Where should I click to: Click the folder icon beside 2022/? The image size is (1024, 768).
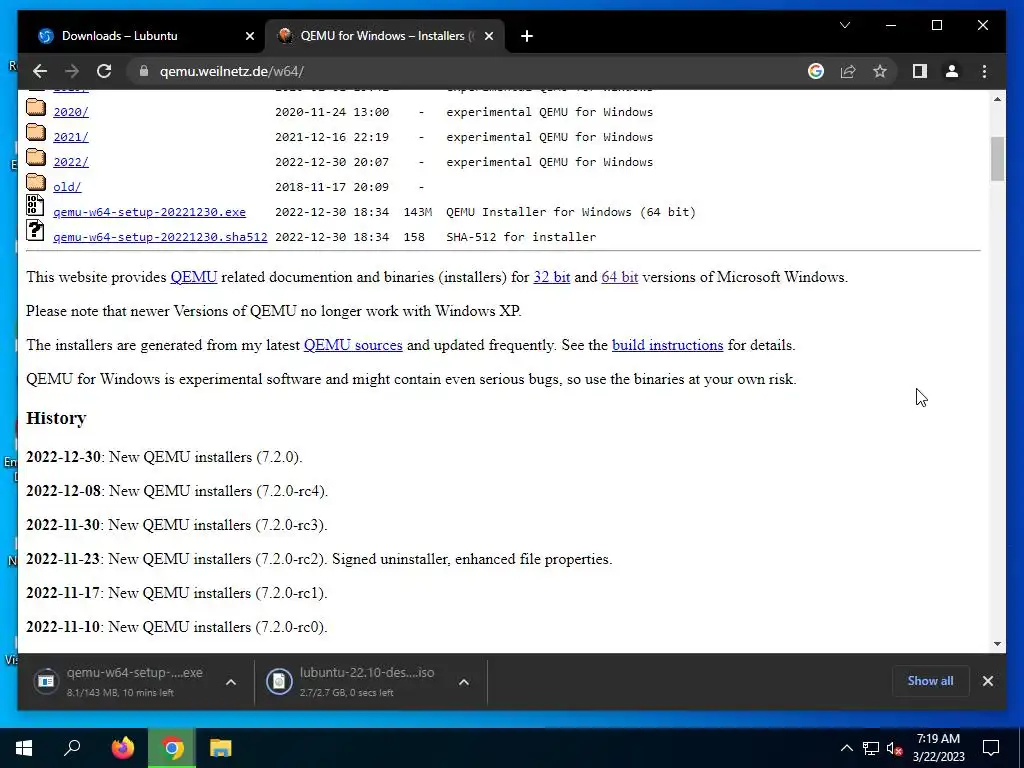coord(36,157)
